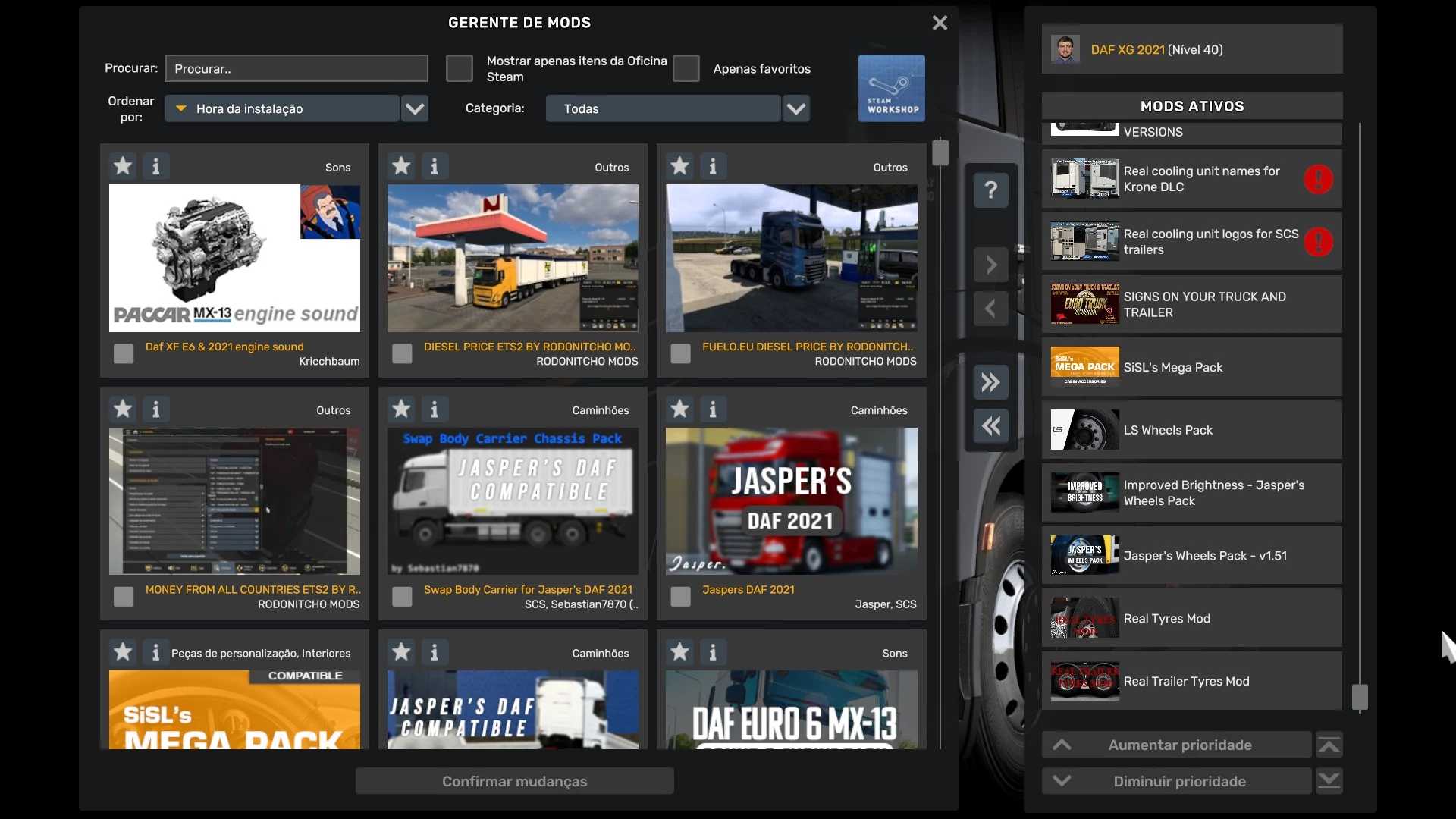Favorite the Daf XF E6 engine sound mod
The height and width of the screenshot is (819, 1456).
[123, 165]
